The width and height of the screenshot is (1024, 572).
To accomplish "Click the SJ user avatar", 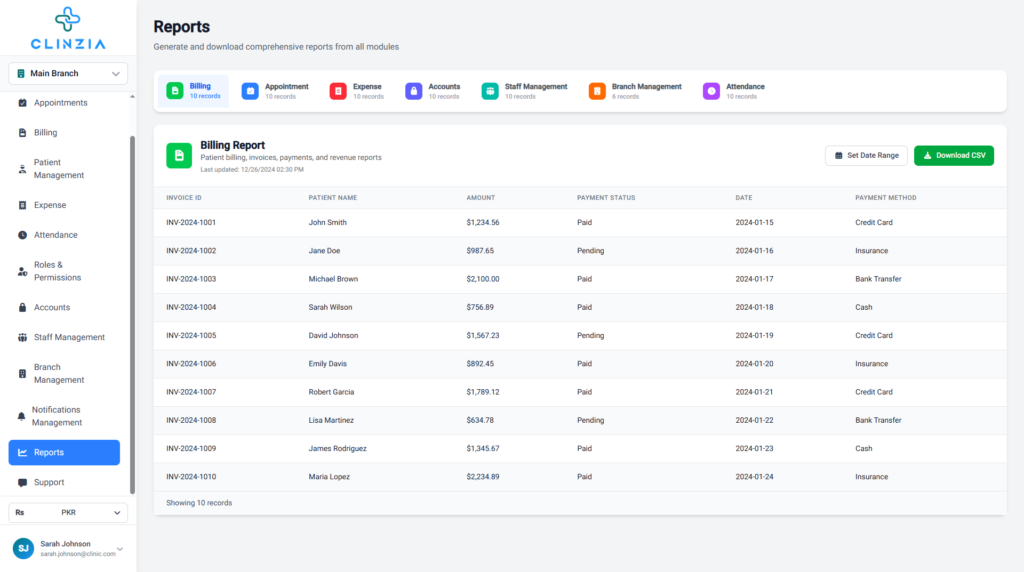I will [23, 548].
